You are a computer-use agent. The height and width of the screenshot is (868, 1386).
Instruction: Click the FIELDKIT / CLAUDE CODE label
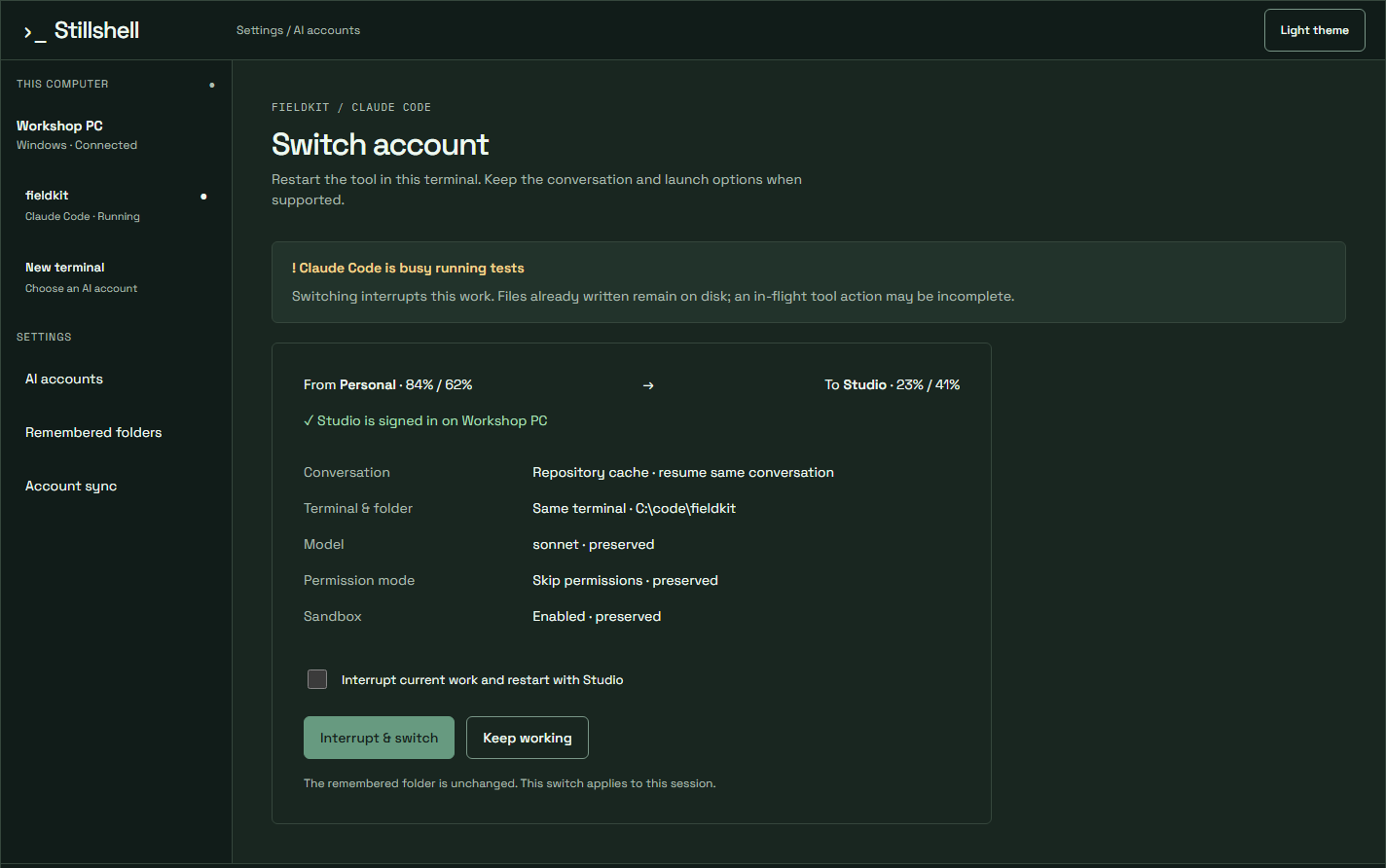click(x=351, y=107)
